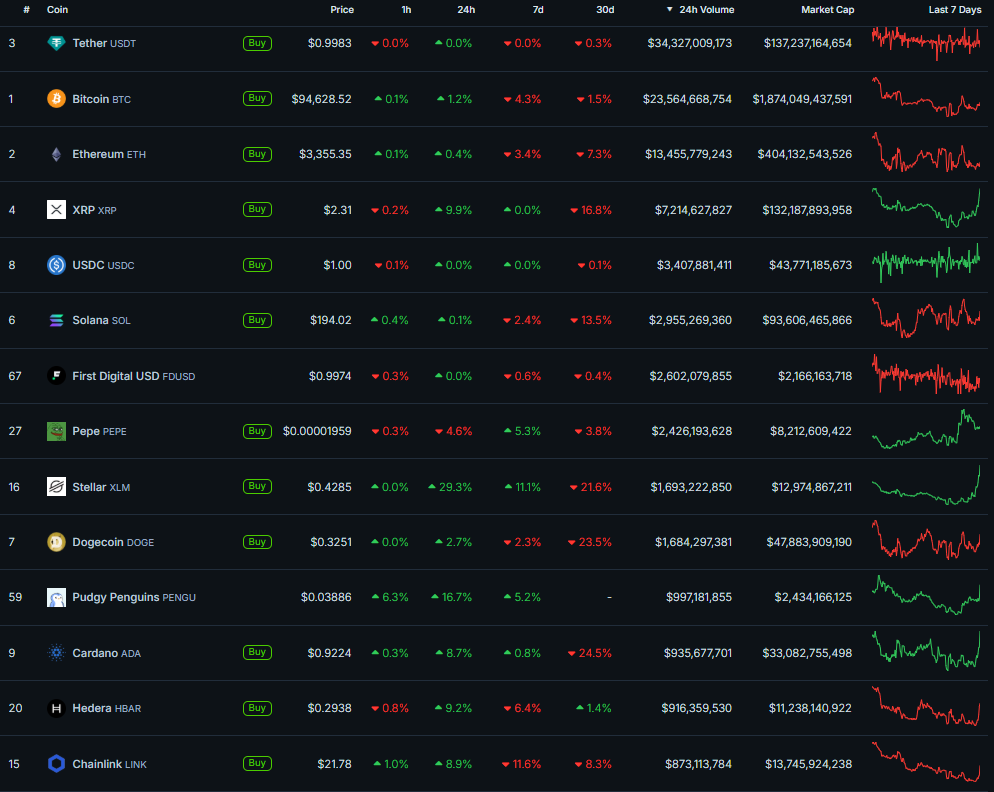Open the Bitcoin BTC coin page

pos(101,99)
